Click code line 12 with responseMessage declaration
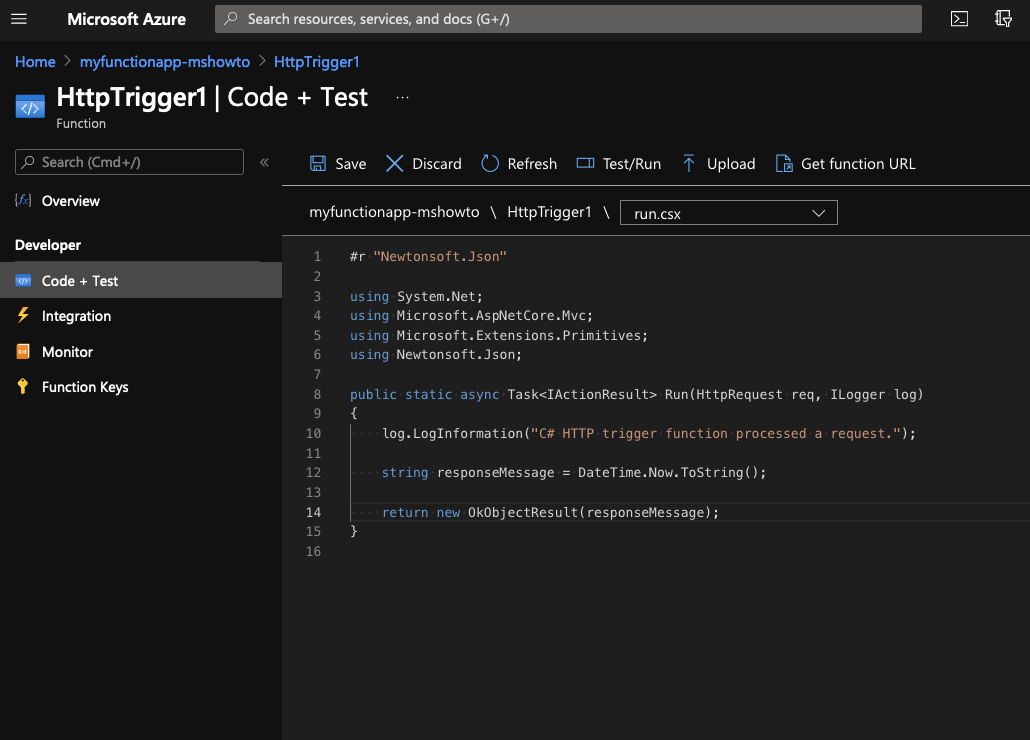This screenshot has height=740, width=1030. tap(574, 473)
